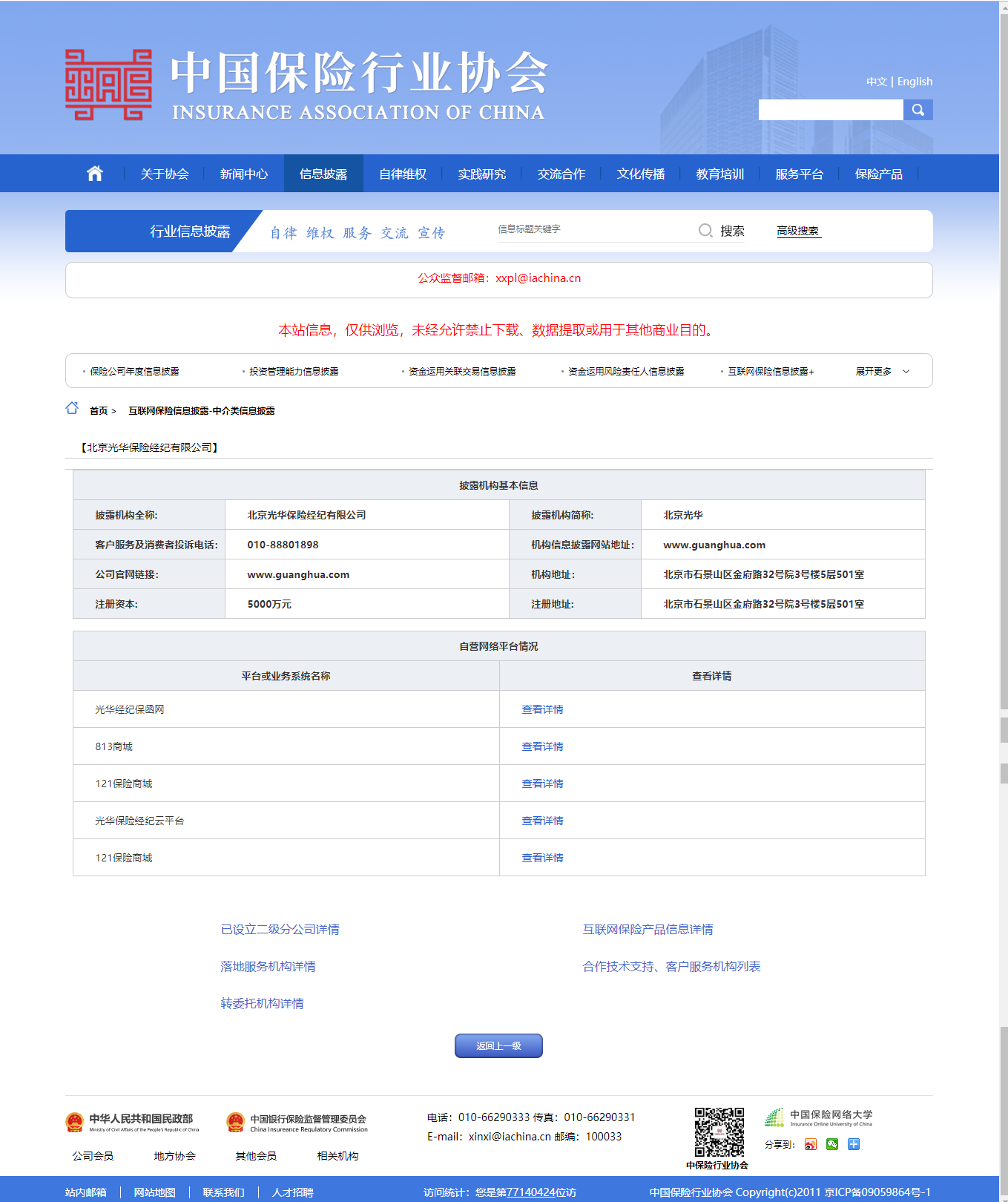Screen dimensions: 1008x1202
Task: Select the 信息披露 menu item
Action: tap(323, 174)
